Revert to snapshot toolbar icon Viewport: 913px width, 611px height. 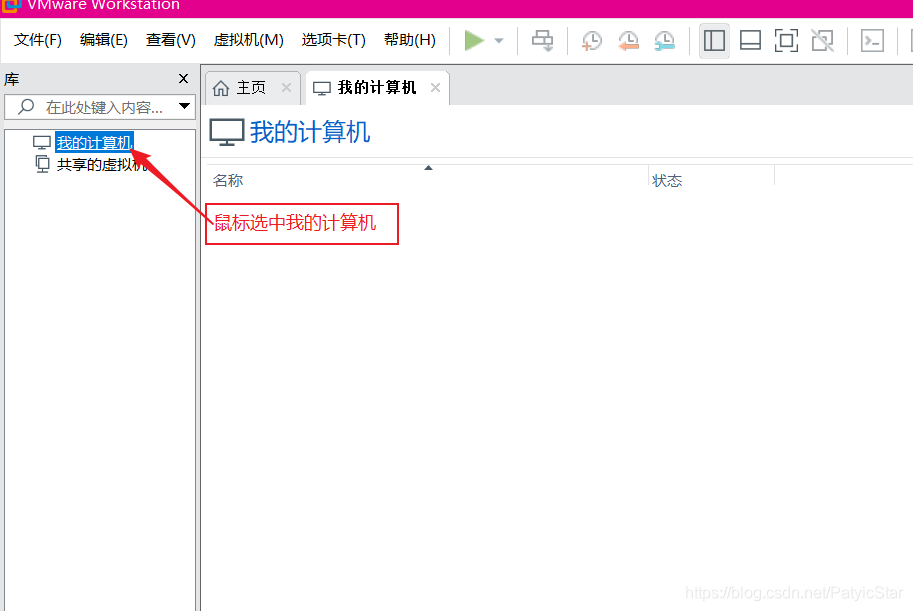click(628, 41)
